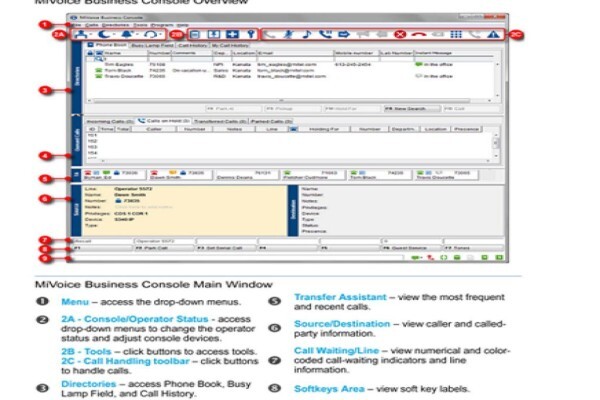600x400 pixels.
Task: Open the dropdown arrow beside the moon icon
Action: tap(114, 34)
